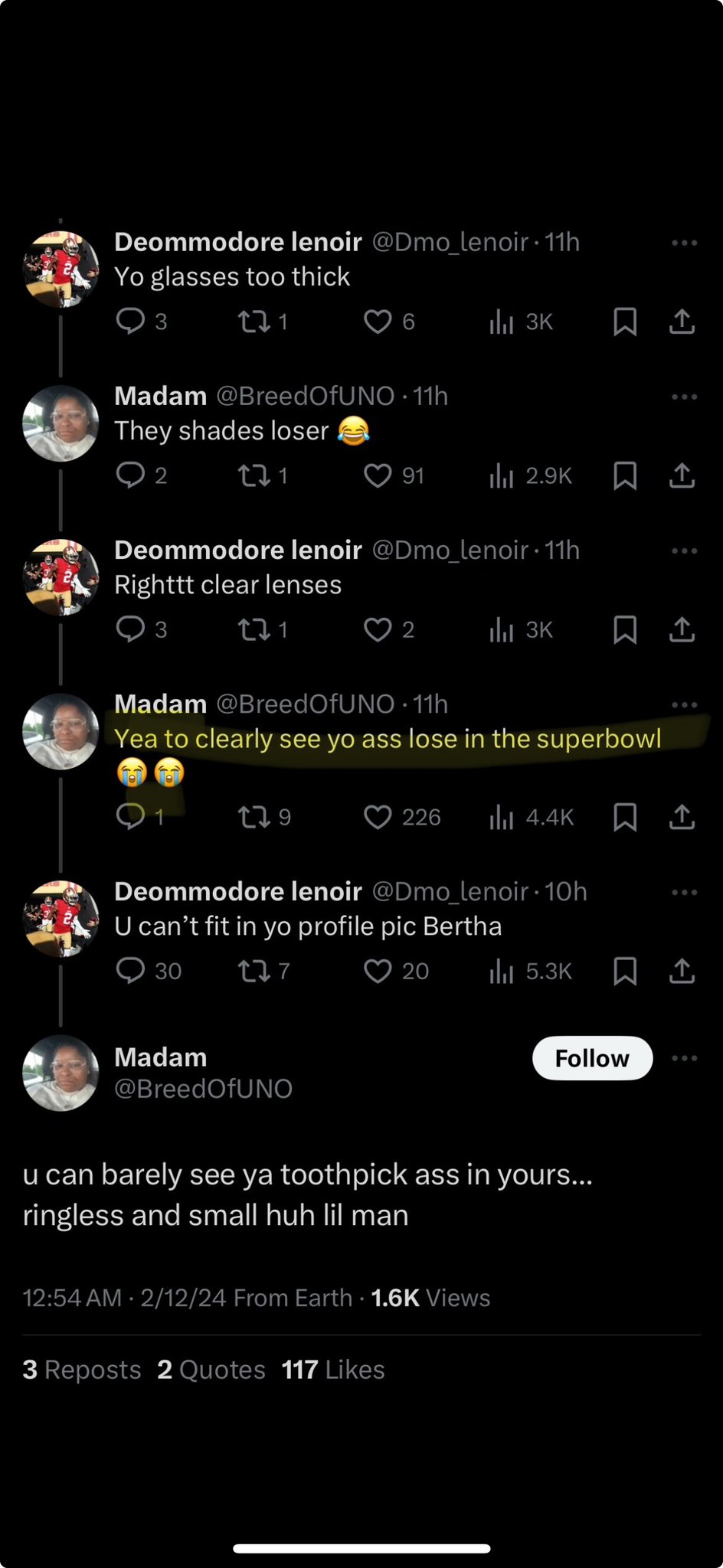This screenshot has width=723, height=1568.
Task: View the 117 Likes list
Action: (333, 1370)
